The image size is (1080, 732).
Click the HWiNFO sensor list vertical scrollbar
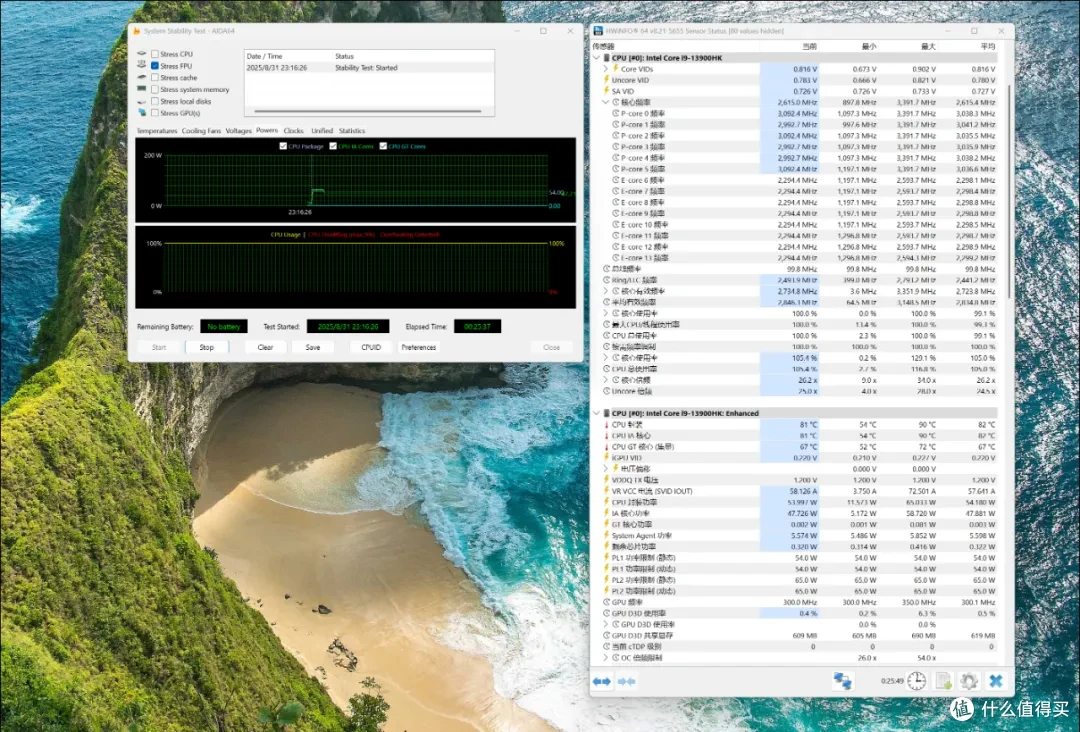coord(1009,189)
